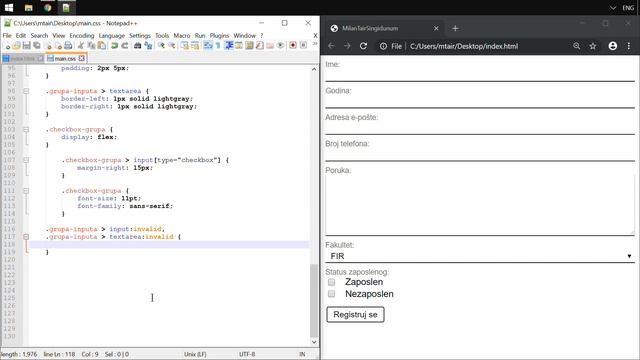Open the Language menu
This screenshot has width=640, height=360.
pyautogui.click(x=111, y=36)
